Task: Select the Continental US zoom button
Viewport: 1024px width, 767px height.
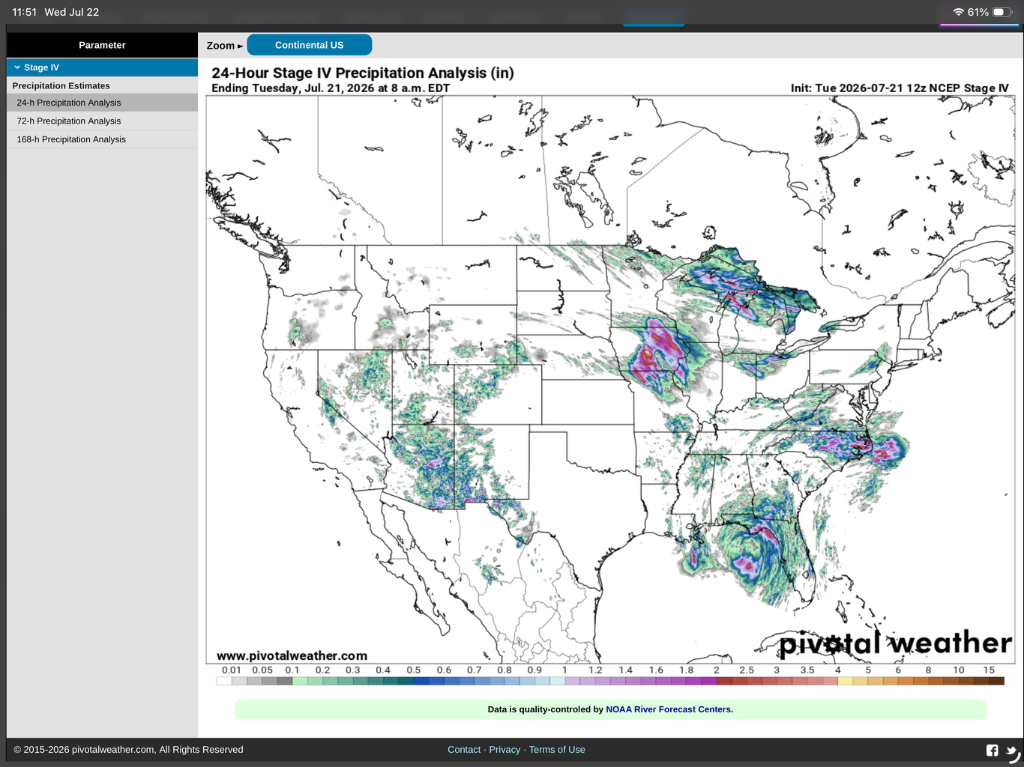Action: click(x=310, y=45)
